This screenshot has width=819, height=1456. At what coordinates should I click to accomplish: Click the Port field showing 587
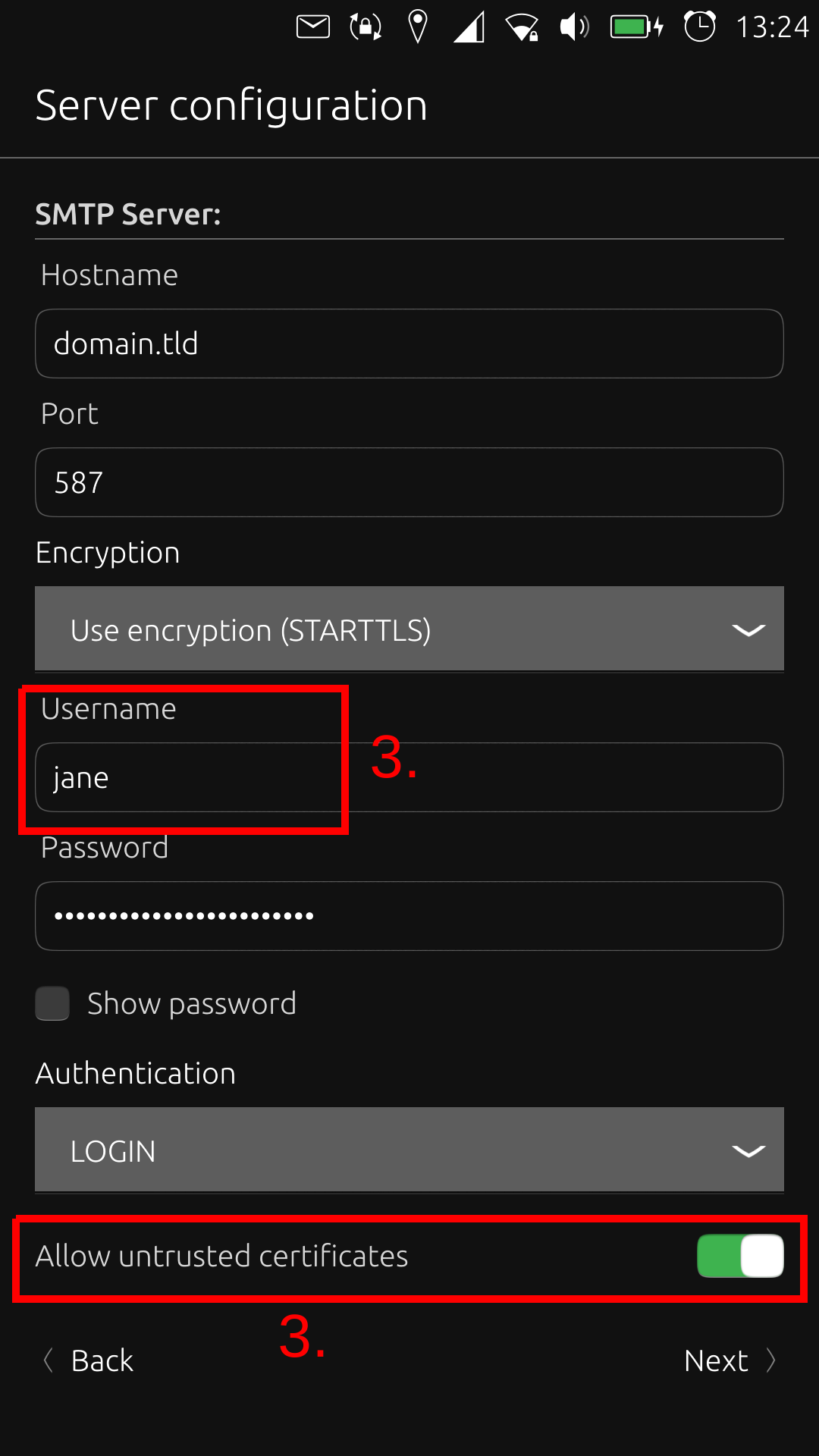click(409, 482)
